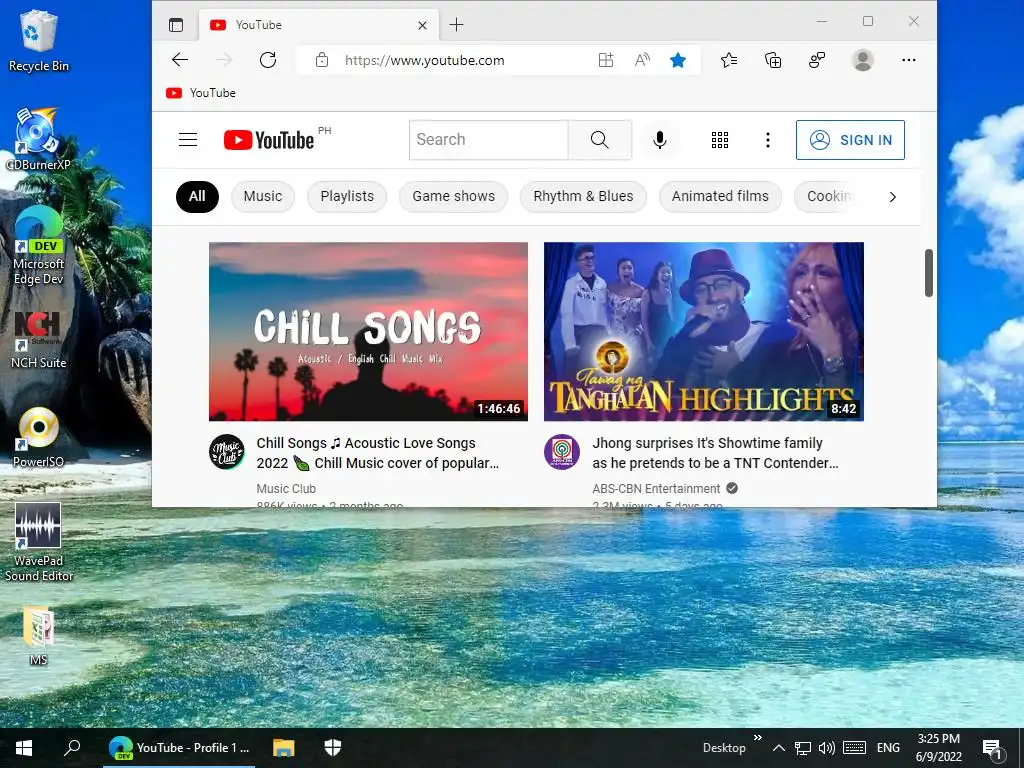Select the Game shows category chip

[453, 197]
